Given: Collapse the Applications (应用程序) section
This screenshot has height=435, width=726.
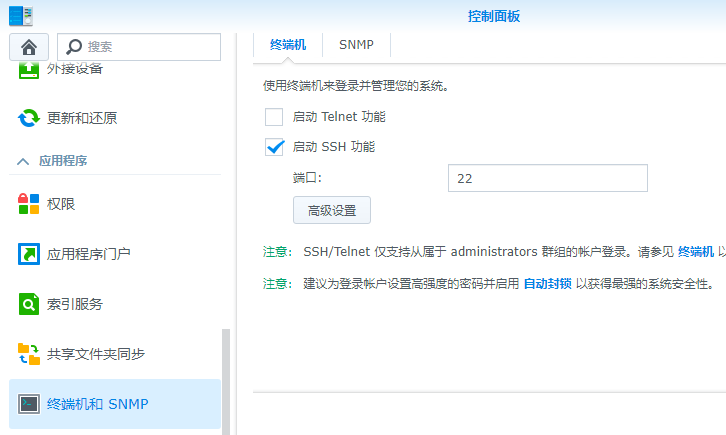Looking at the screenshot, I should [23, 161].
